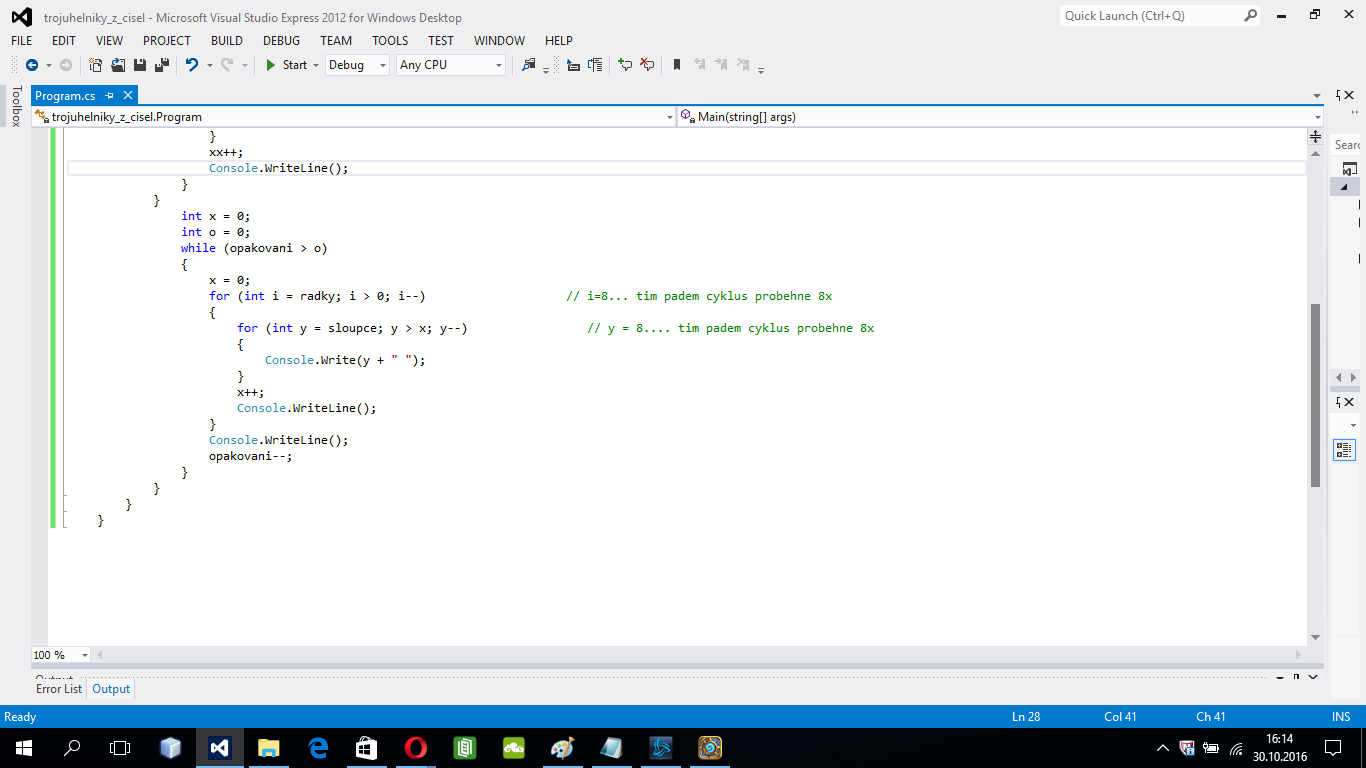Click the Navigate Backward arrow icon
1366x768 pixels.
(x=31, y=65)
